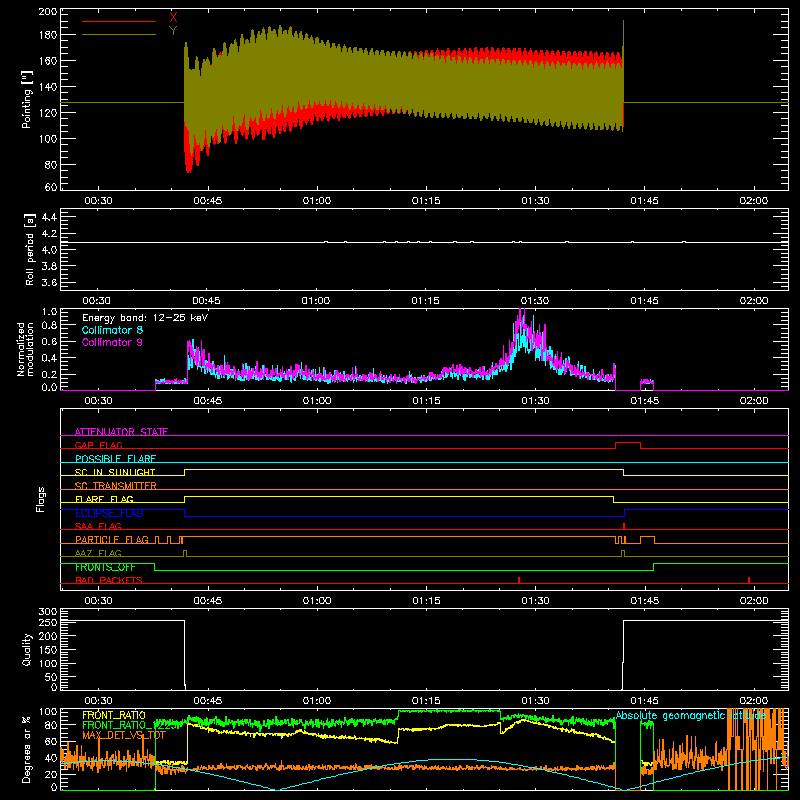Select the BAD_PACKETS label
Image resolution: width=800 pixels, height=800 pixels.
[109, 580]
